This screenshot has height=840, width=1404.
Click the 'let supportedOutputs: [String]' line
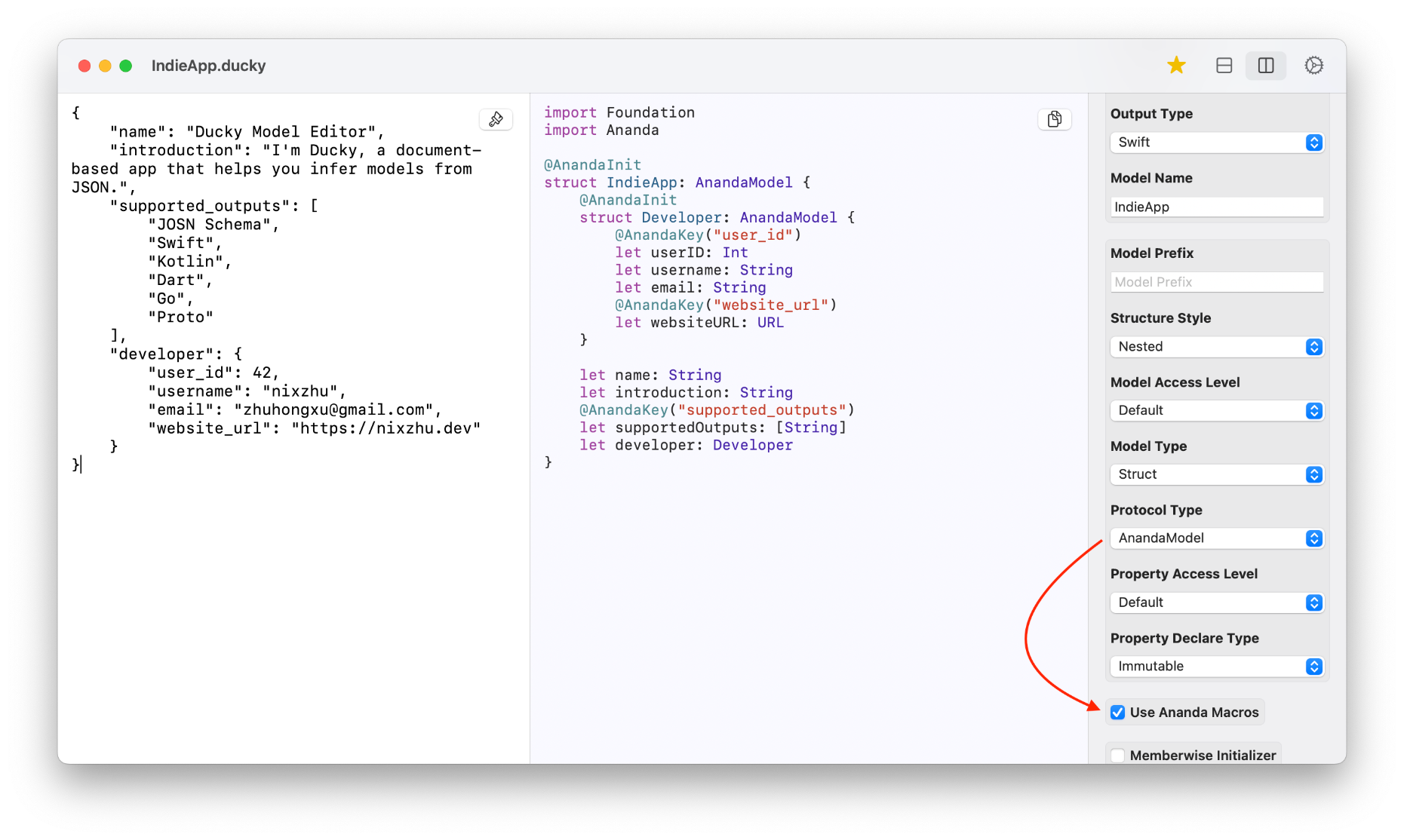coord(713,428)
